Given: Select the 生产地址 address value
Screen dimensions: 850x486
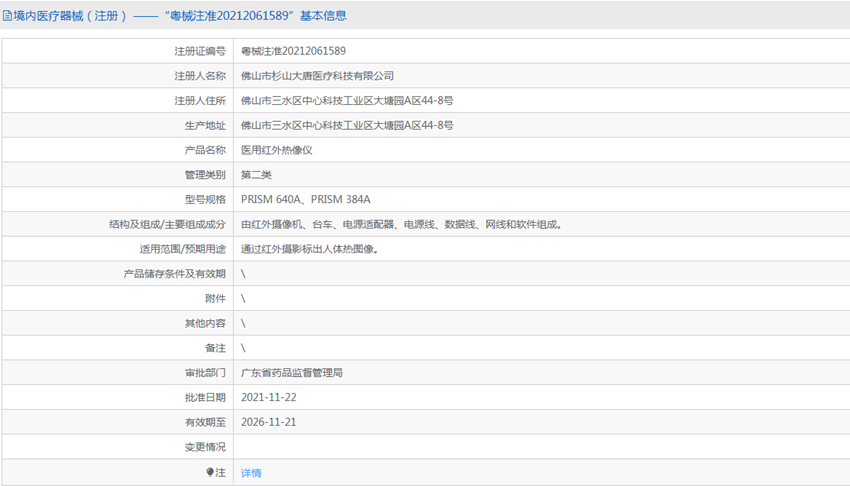Looking at the screenshot, I should [347, 125].
